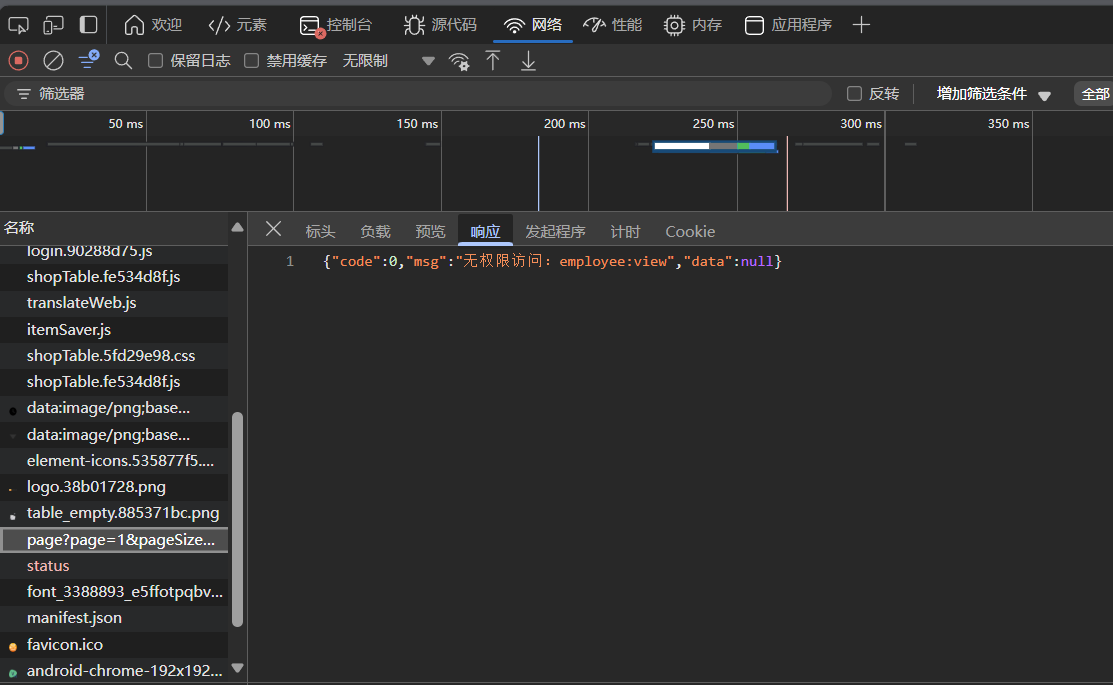Open network conditions wifi settings icon

[459, 61]
